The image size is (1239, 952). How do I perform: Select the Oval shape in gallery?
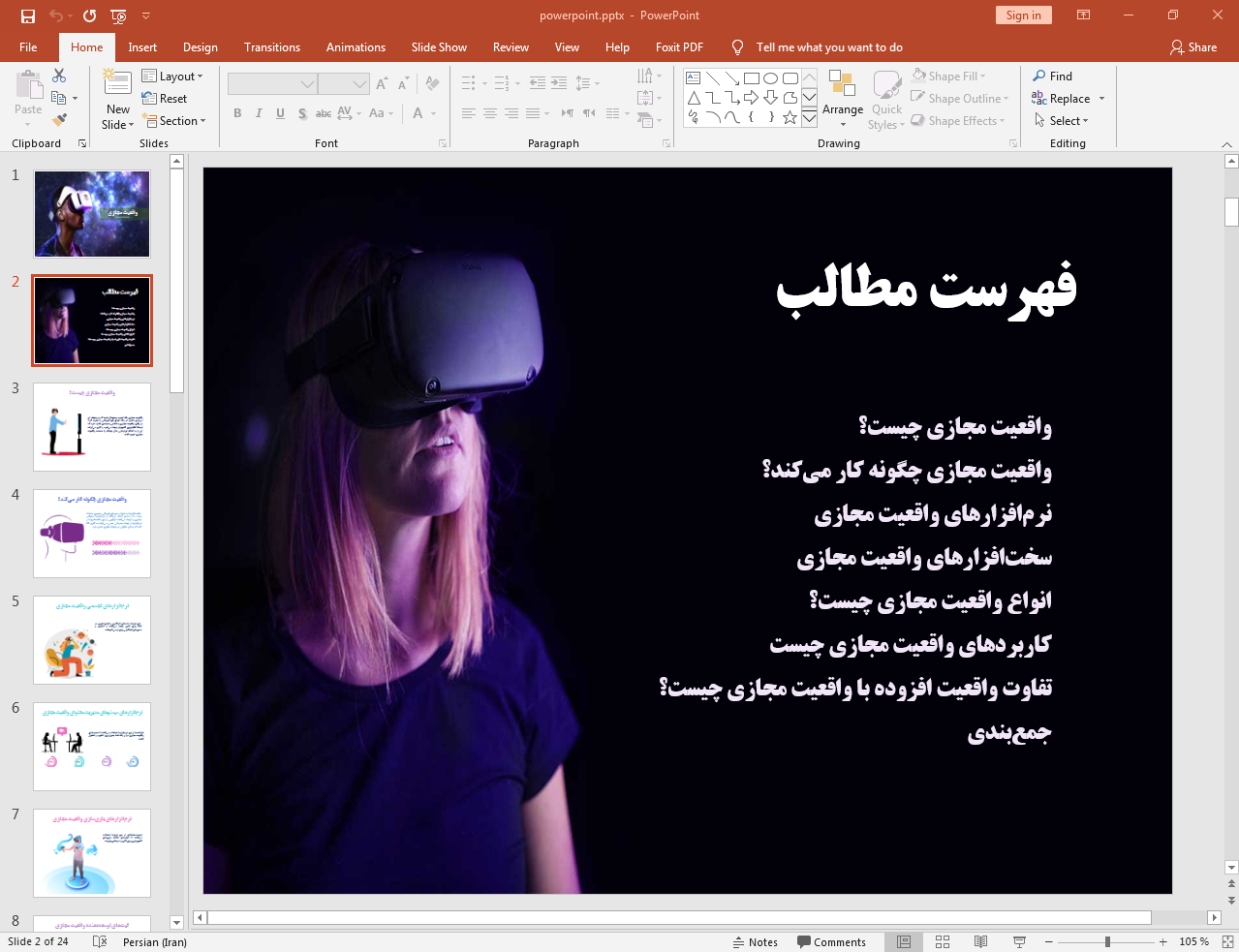pyautogui.click(x=771, y=78)
